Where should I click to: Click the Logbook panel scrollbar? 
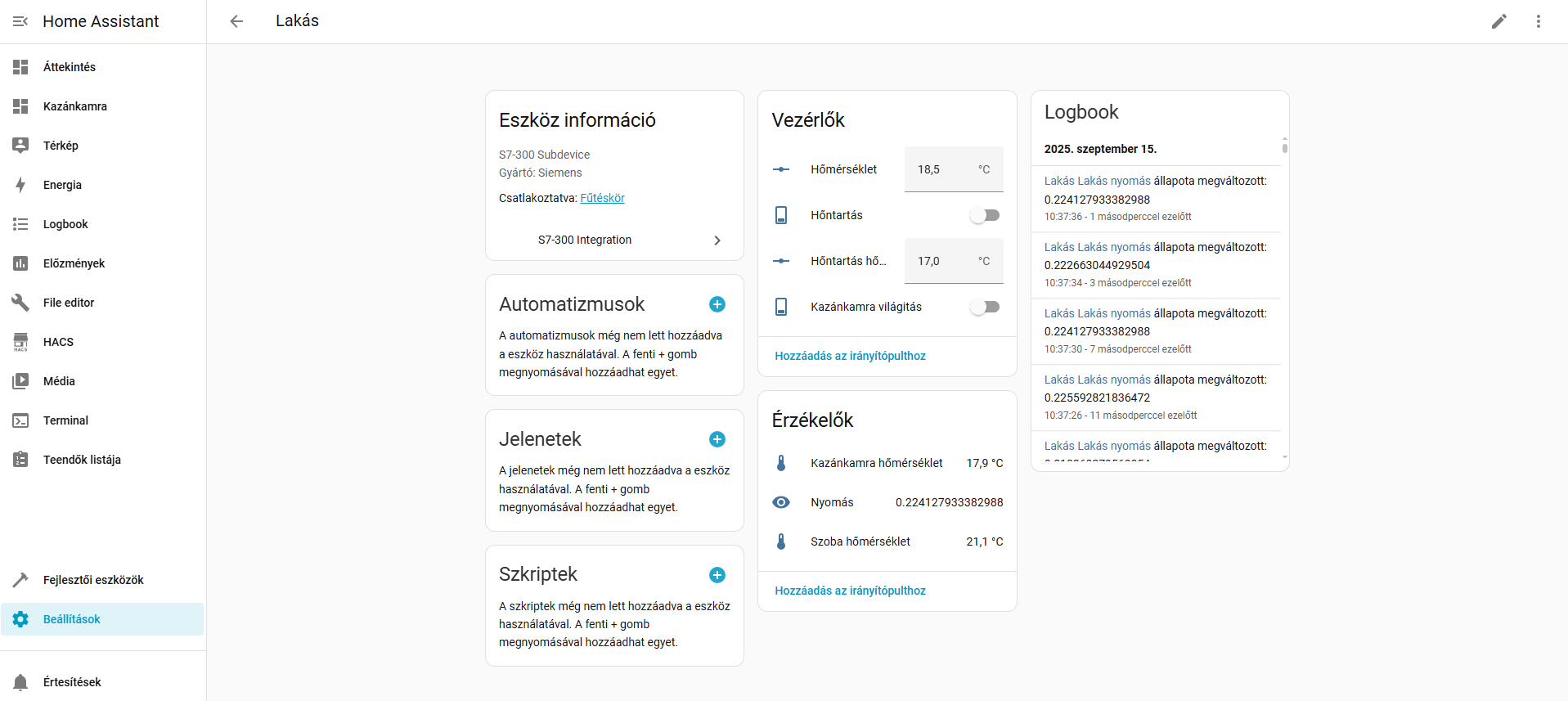click(x=1284, y=148)
